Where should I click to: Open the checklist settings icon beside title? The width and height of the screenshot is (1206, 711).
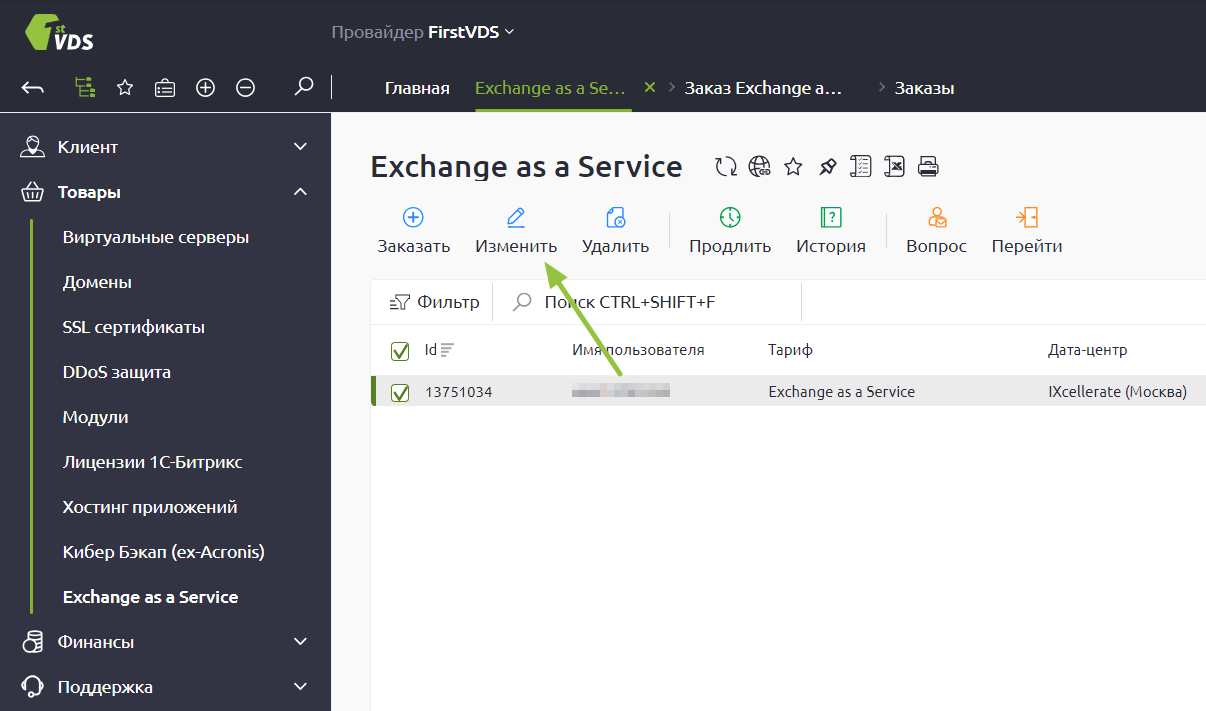[x=861, y=167]
